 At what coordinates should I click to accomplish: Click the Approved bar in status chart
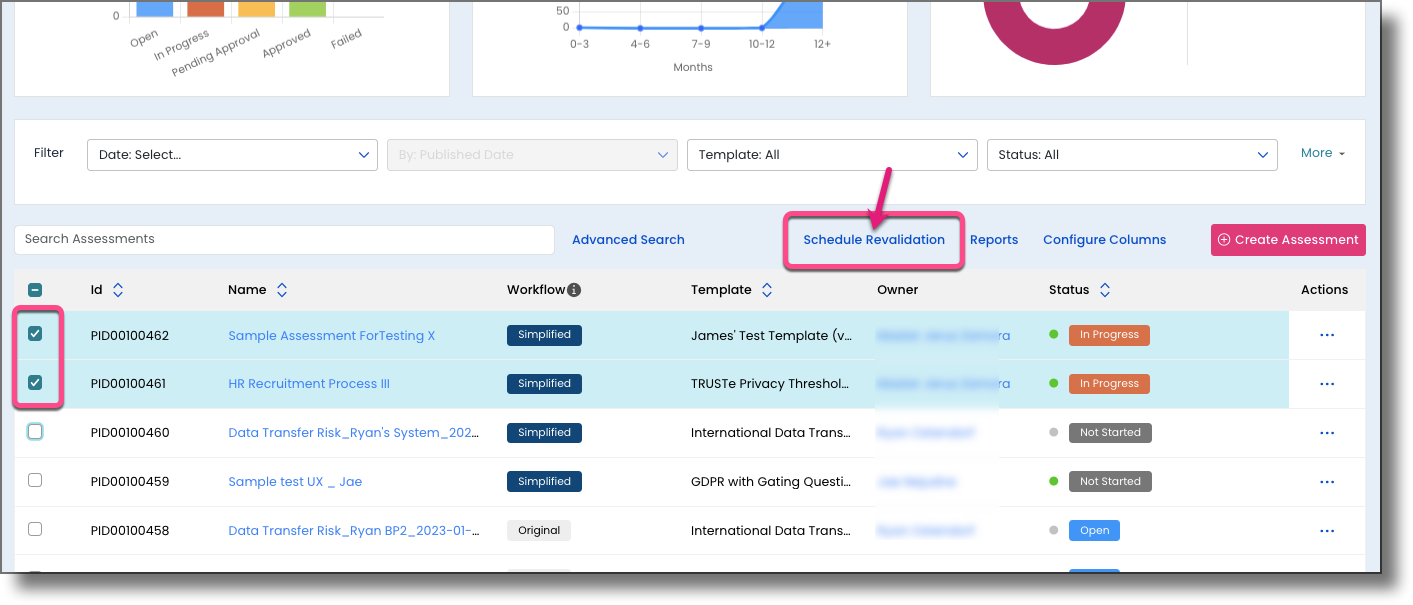tap(308, 8)
